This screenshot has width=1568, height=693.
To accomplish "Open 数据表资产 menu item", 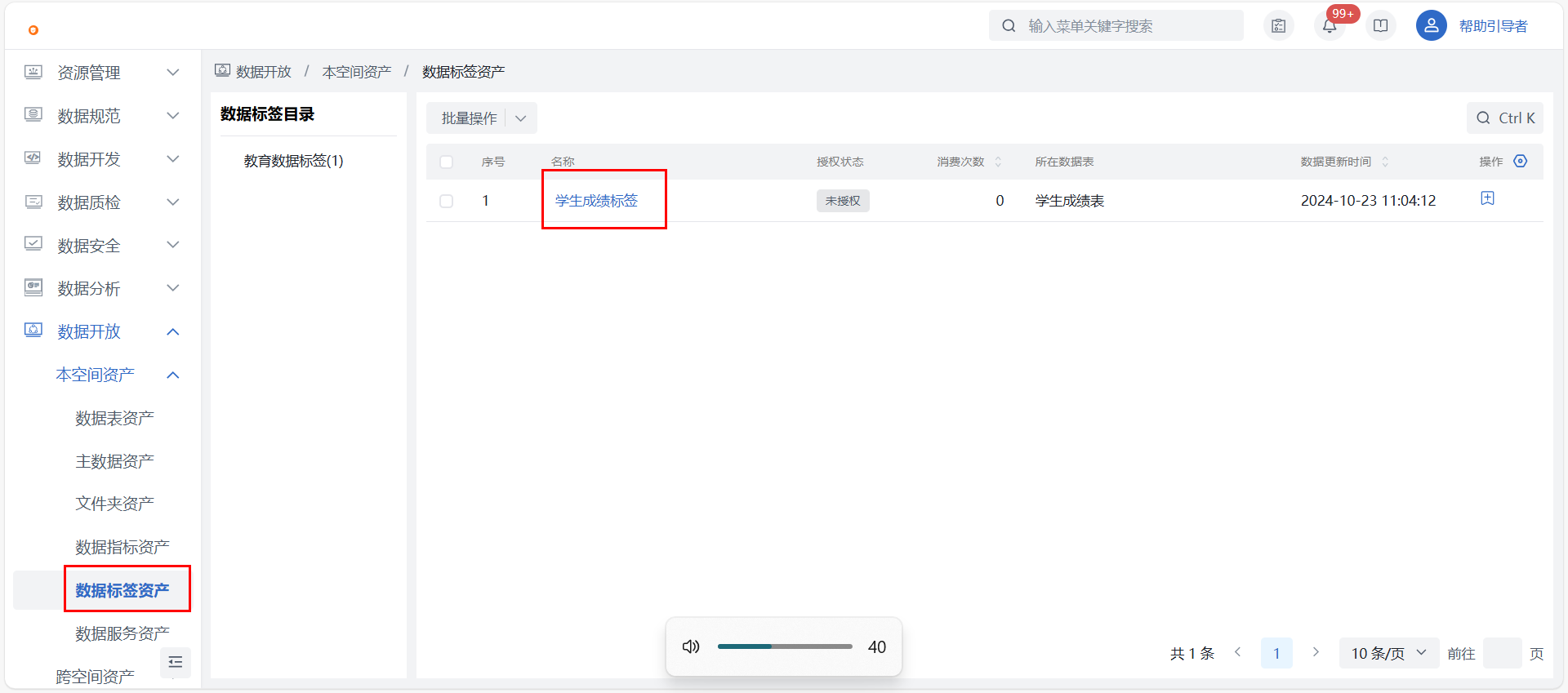I will click(x=114, y=418).
